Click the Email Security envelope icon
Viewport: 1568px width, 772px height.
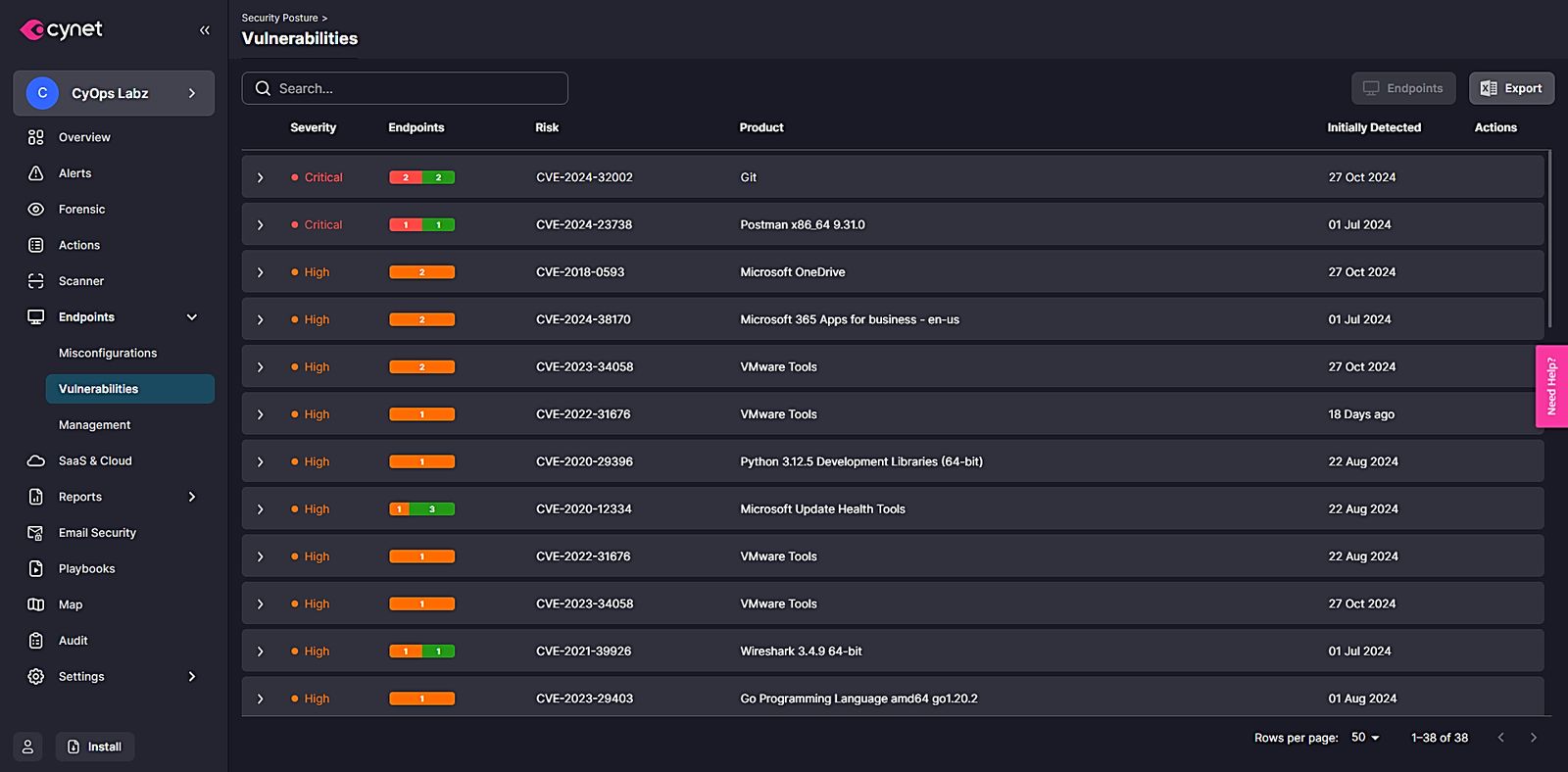(x=36, y=533)
